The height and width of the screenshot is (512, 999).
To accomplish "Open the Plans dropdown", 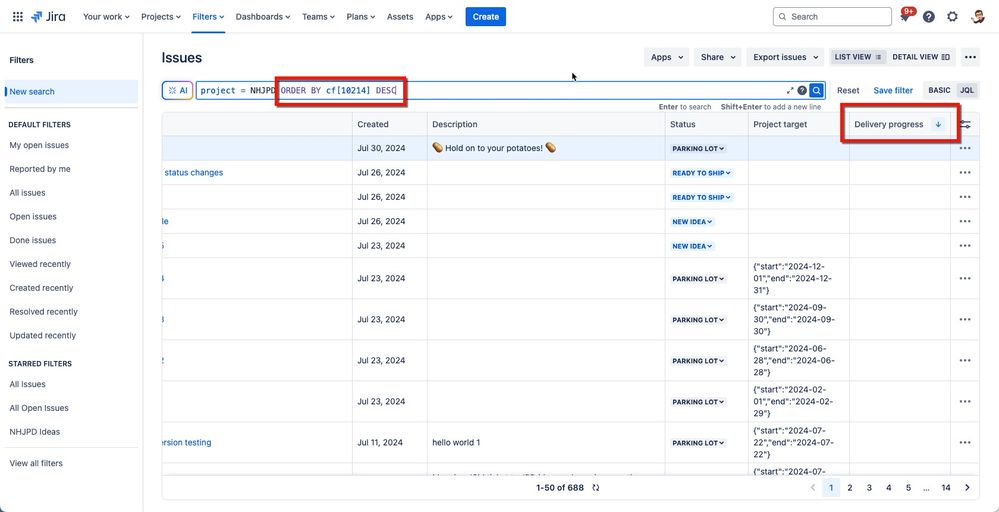I will [x=361, y=17].
